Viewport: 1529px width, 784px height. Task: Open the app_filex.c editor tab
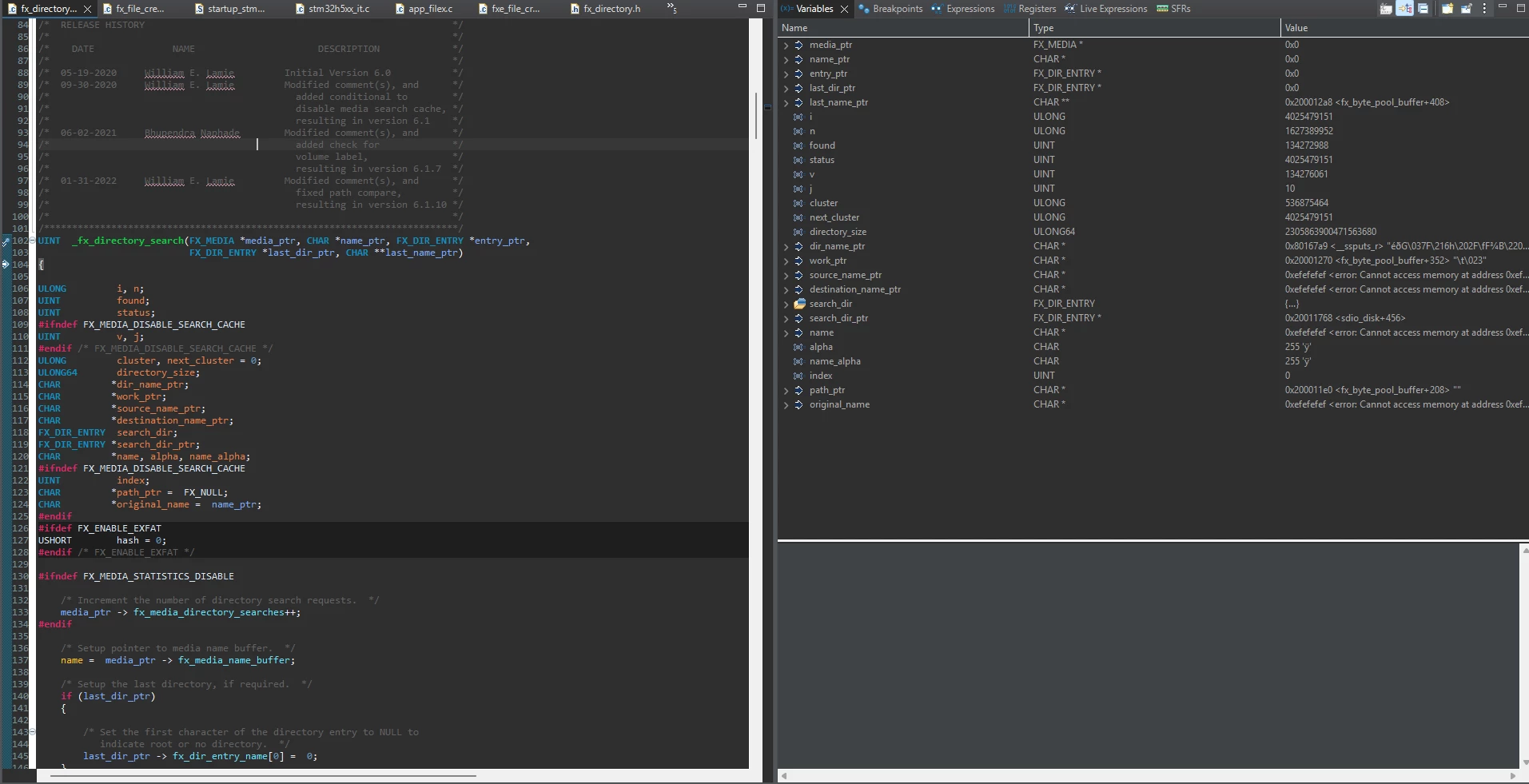pyautogui.click(x=424, y=9)
